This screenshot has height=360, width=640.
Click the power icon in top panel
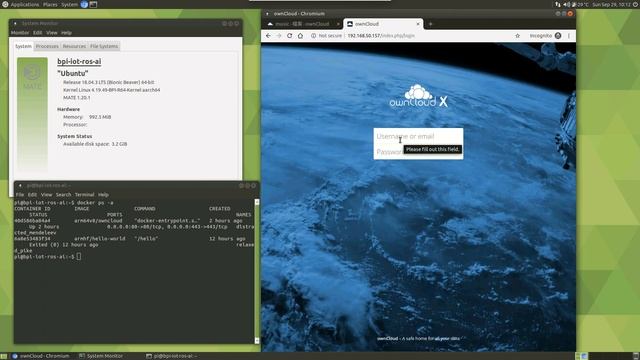(636, 4)
